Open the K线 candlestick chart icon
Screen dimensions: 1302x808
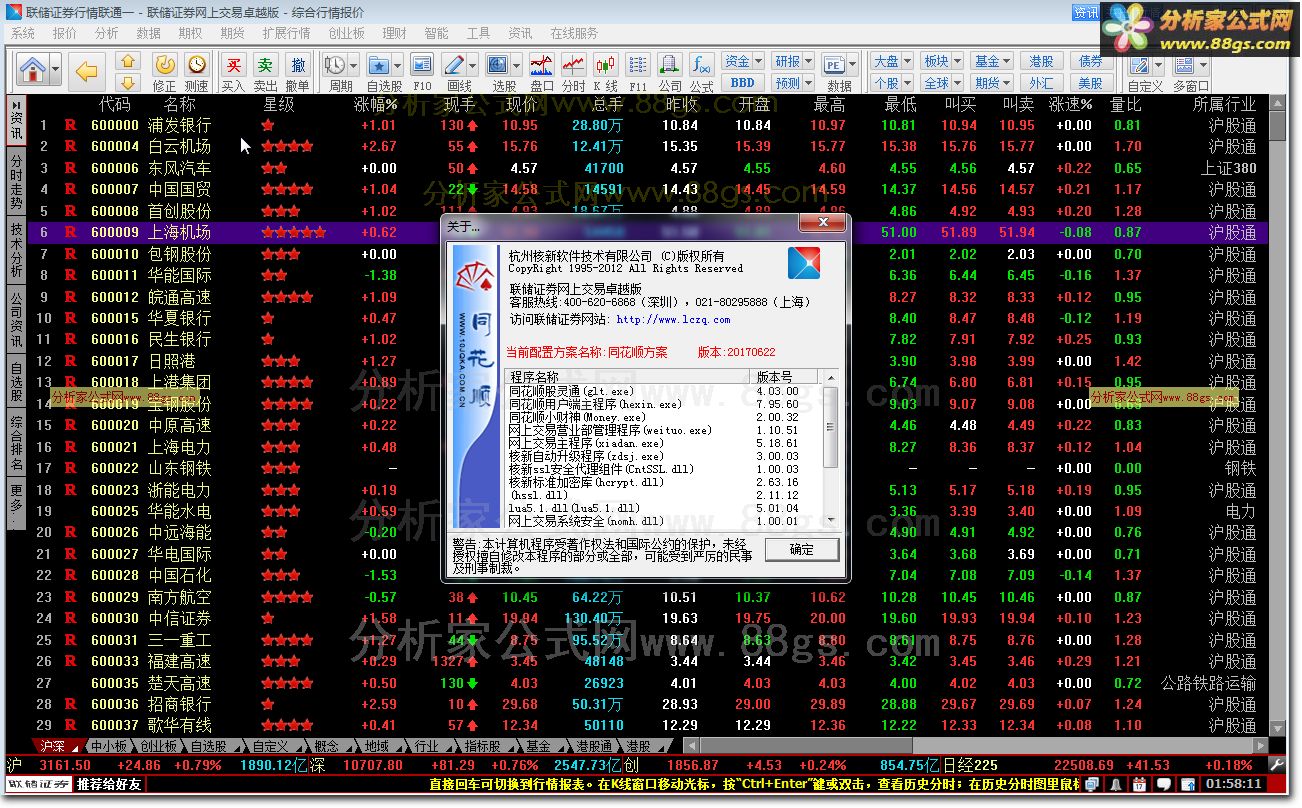click(x=606, y=64)
